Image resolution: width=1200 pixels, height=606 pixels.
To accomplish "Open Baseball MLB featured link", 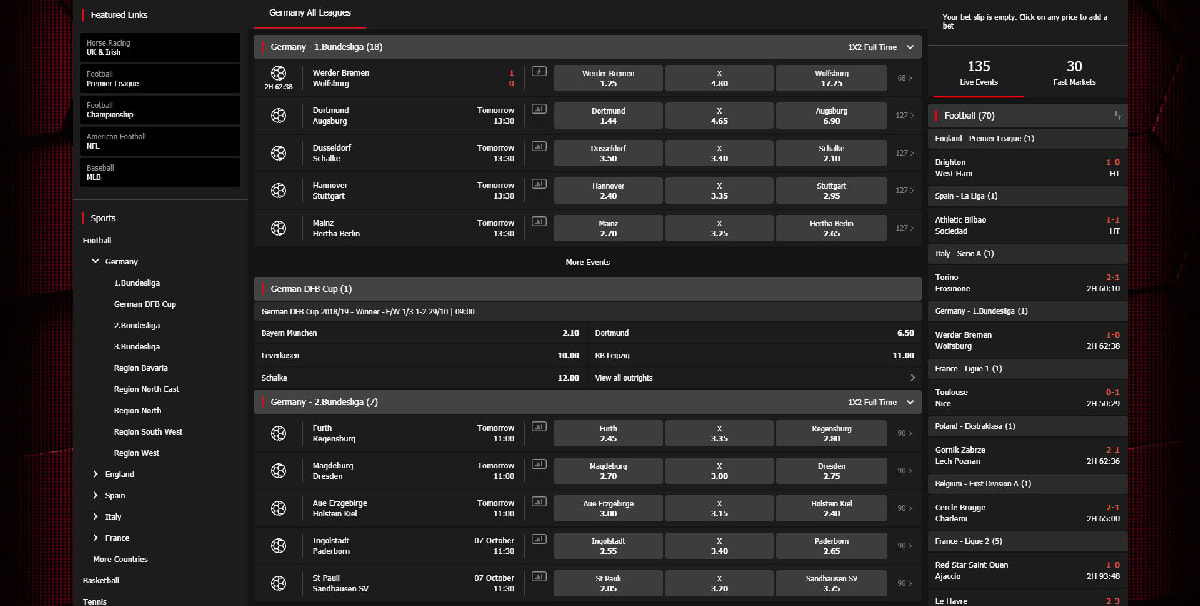I will click(x=160, y=171).
